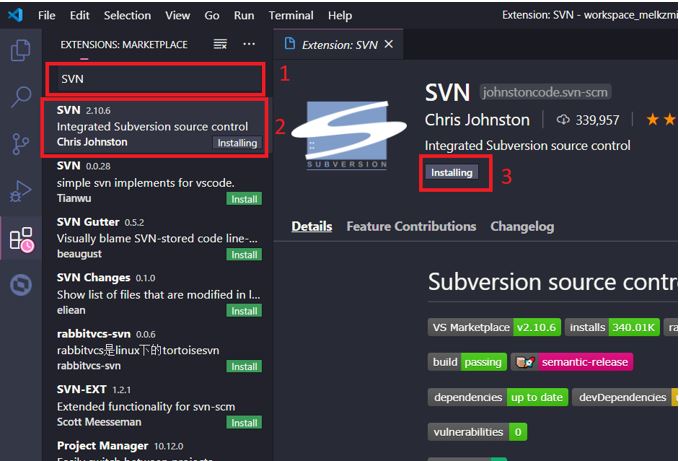Open the File menu
The width and height of the screenshot is (679, 461).
(46, 16)
